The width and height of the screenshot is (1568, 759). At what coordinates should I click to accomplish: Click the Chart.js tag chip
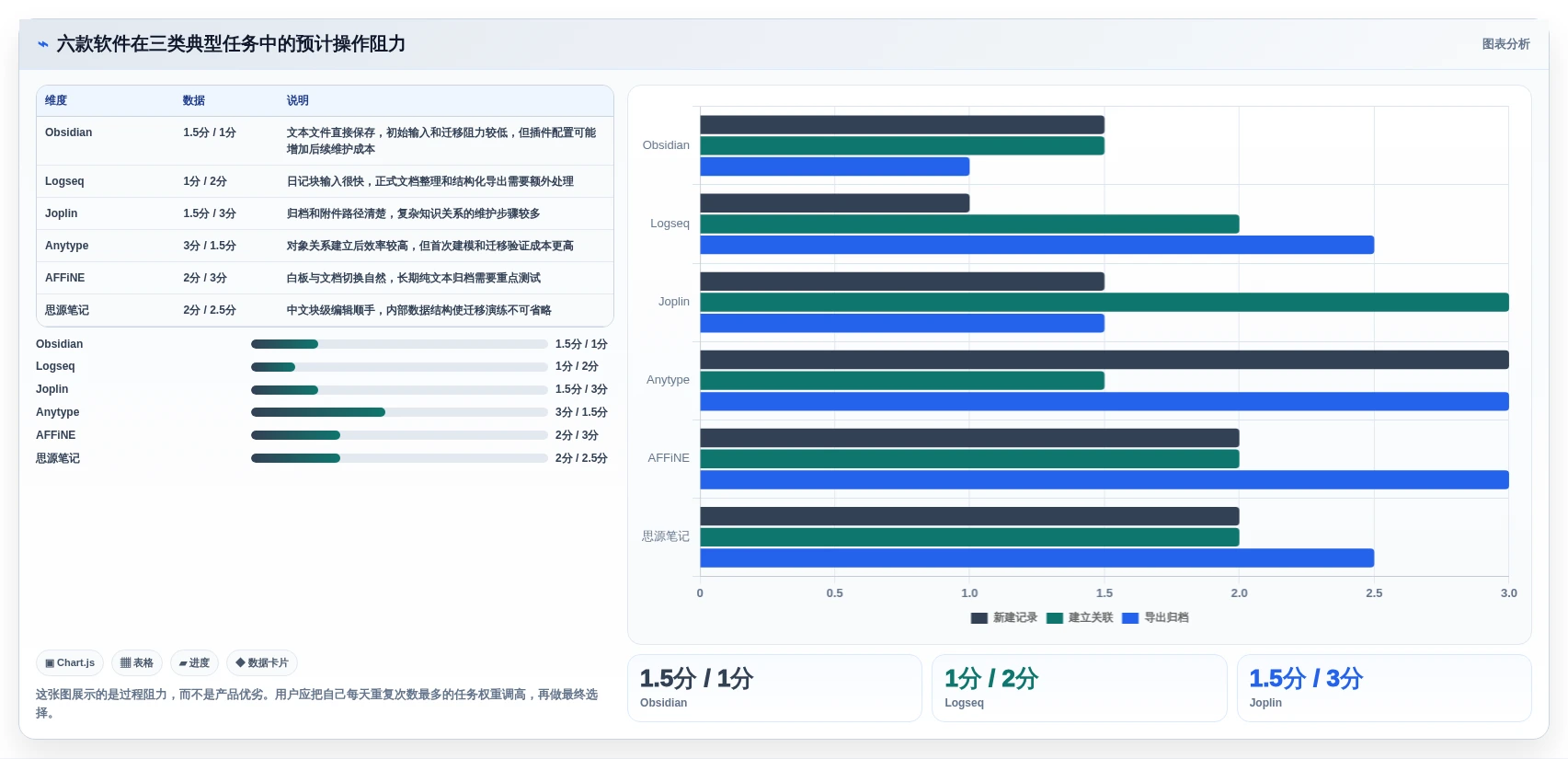[70, 662]
